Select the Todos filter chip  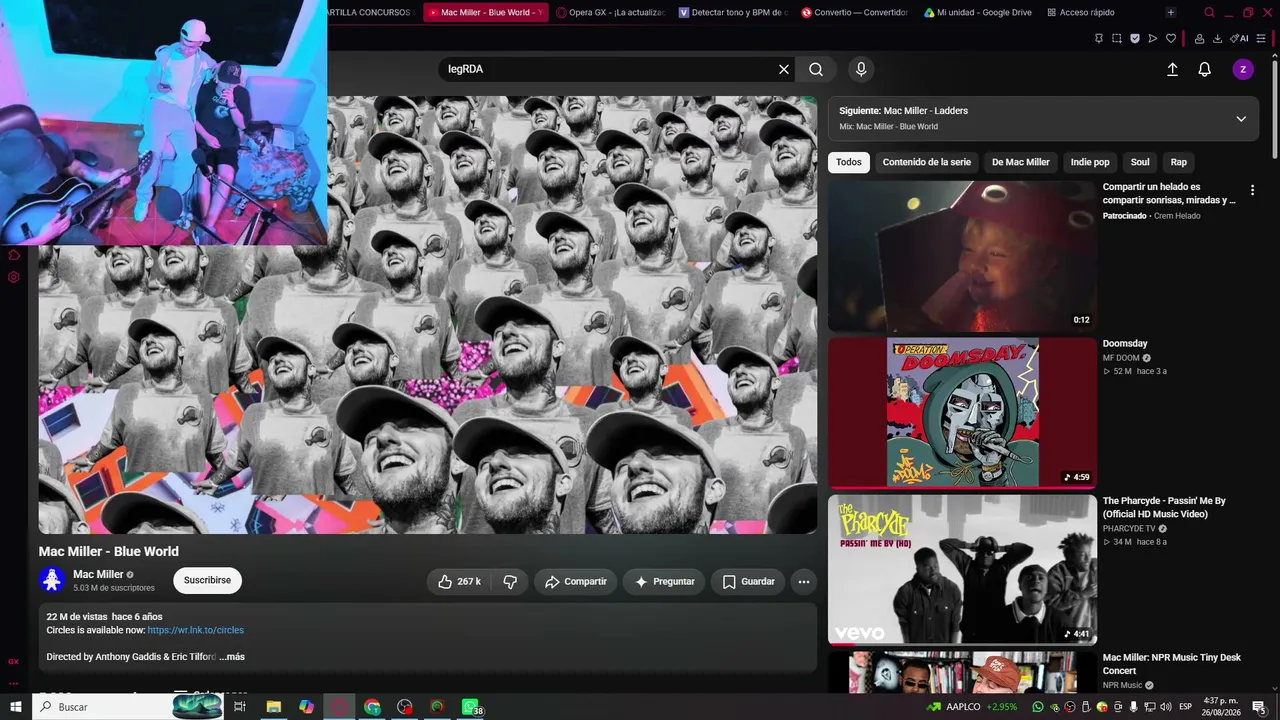(x=849, y=162)
